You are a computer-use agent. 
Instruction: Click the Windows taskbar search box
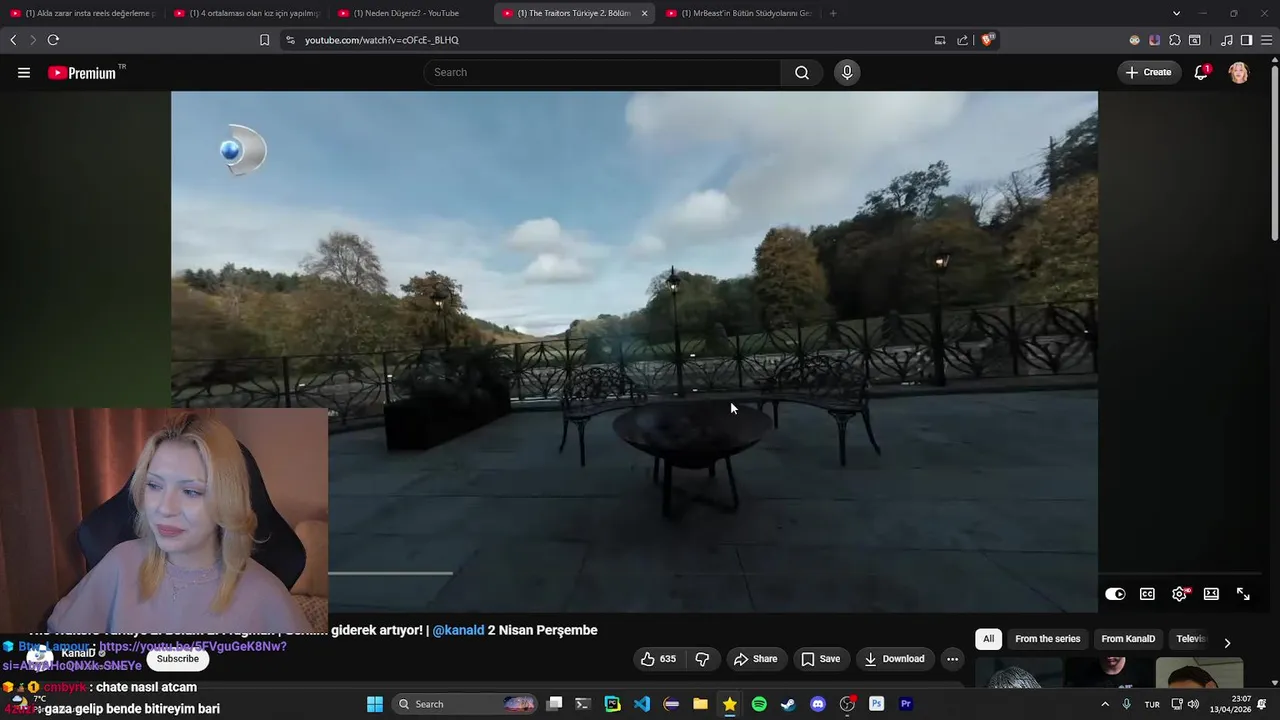tap(465, 704)
